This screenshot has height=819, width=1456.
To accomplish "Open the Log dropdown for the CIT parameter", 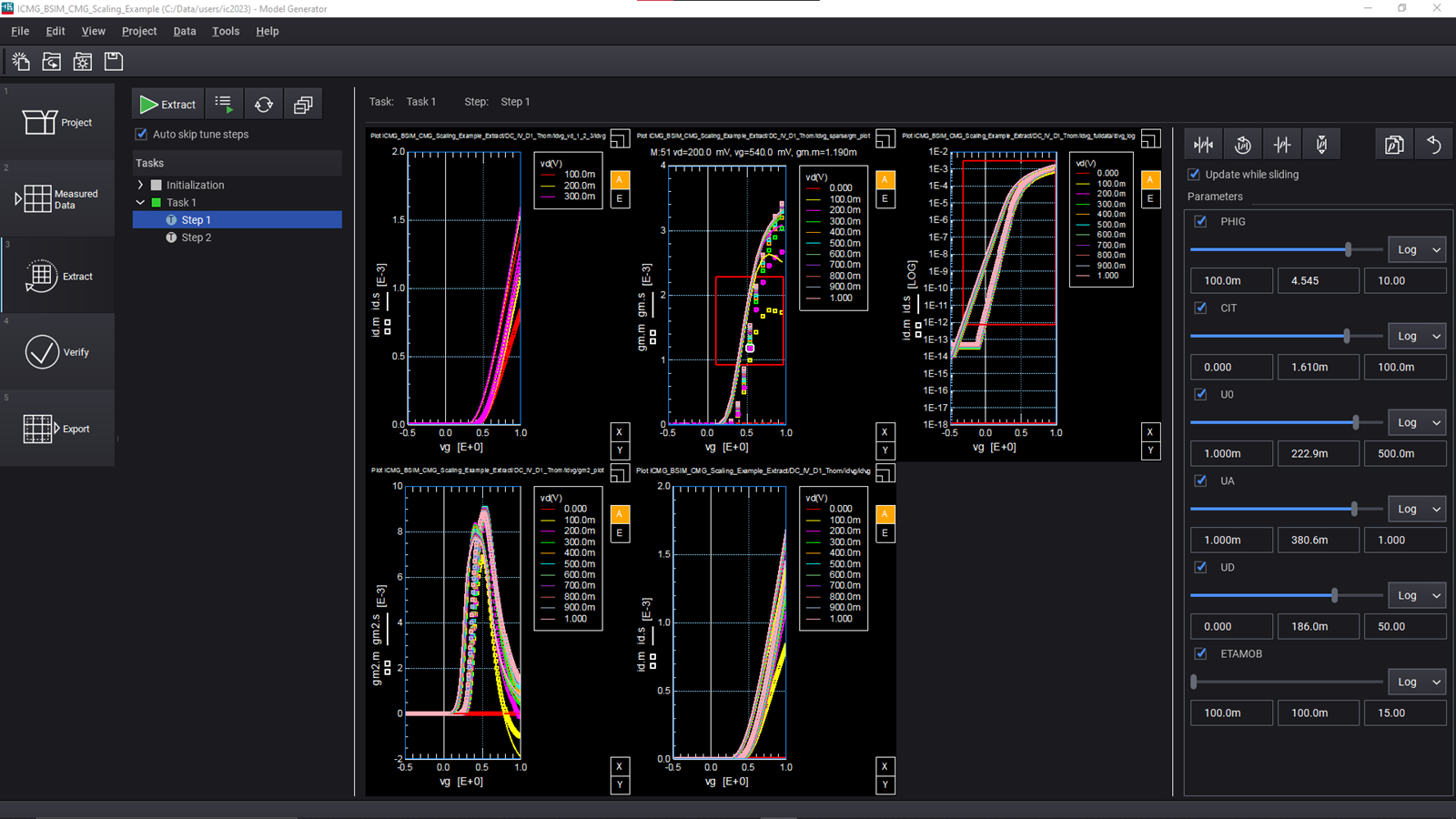I will 1417,336.
